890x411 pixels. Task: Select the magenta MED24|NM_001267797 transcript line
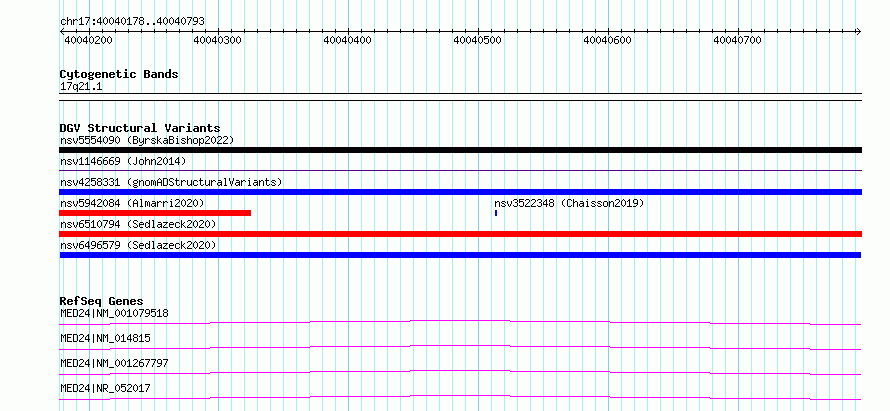(x=460, y=372)
